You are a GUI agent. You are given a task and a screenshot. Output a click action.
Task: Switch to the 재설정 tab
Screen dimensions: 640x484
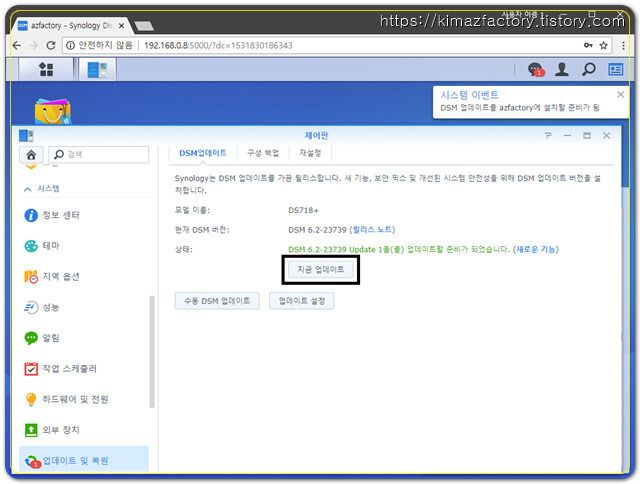click(x=310, y=153)
